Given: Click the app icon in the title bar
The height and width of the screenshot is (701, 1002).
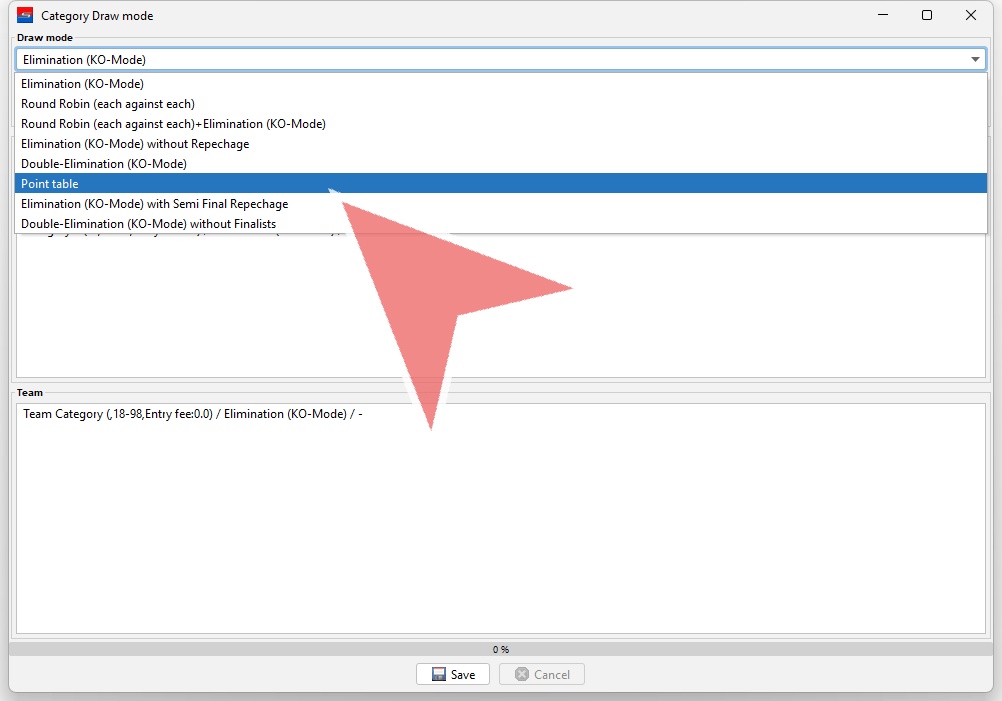Looking at the screenshot, I should 25,16.
